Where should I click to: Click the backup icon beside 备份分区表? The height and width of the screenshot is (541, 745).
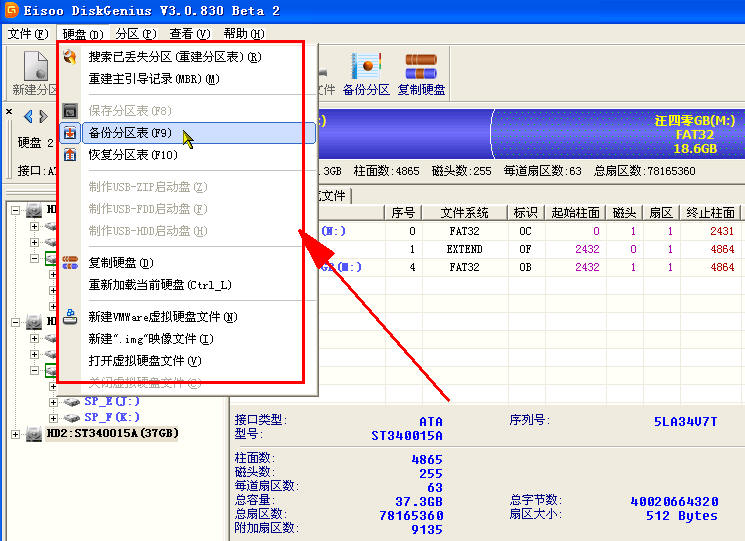(x=70, y=133)
